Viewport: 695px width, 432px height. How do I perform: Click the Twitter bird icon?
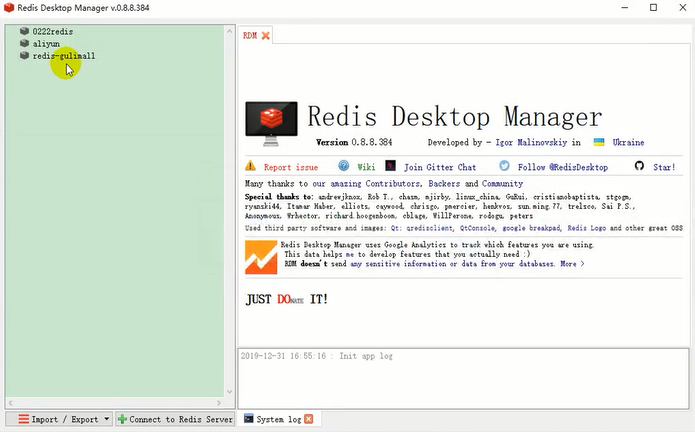click(x=504, y=166)
